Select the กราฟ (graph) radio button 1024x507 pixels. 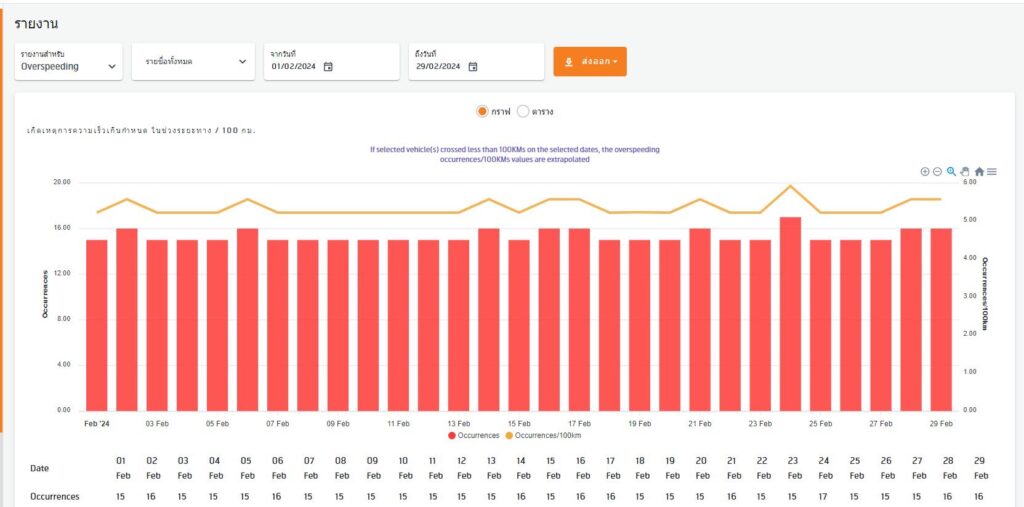pyautogui.click(x=482, y=111)
